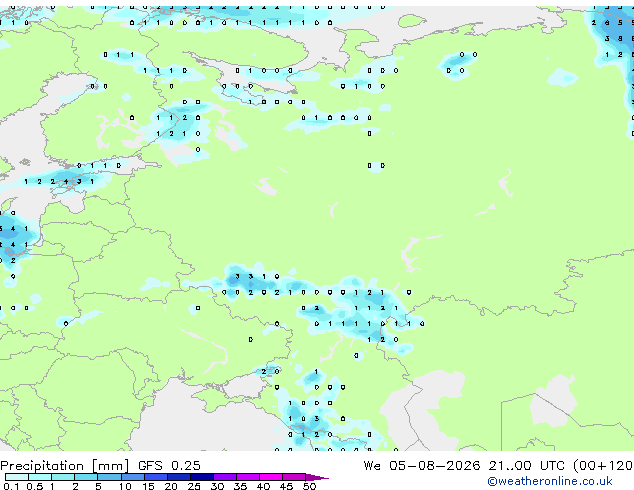The height and width of the screenshot is (490, 634).
Task: Pick the 30–35 mm purple legend swatch
Action: point(224,477)
